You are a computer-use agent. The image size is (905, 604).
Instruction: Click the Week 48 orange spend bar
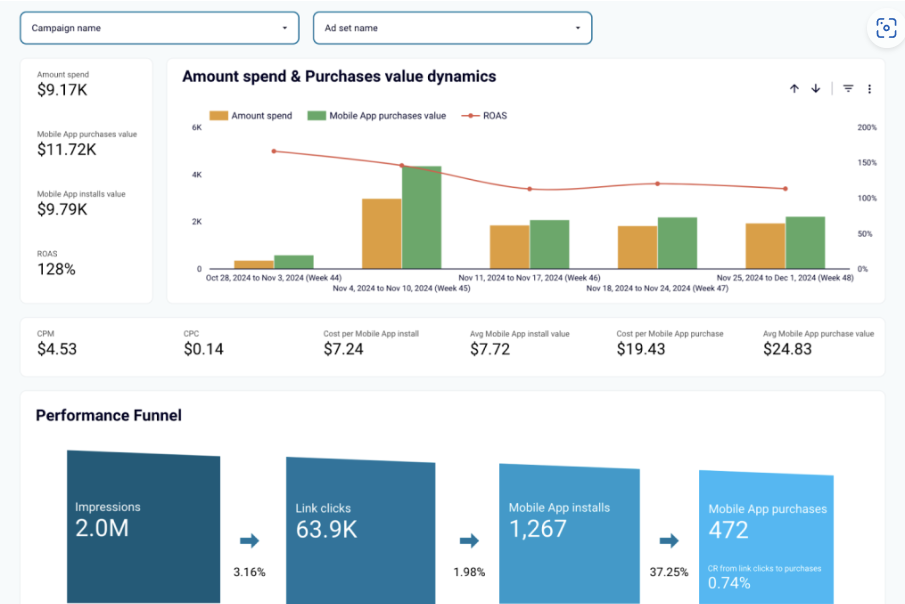(x=765, y=246)
